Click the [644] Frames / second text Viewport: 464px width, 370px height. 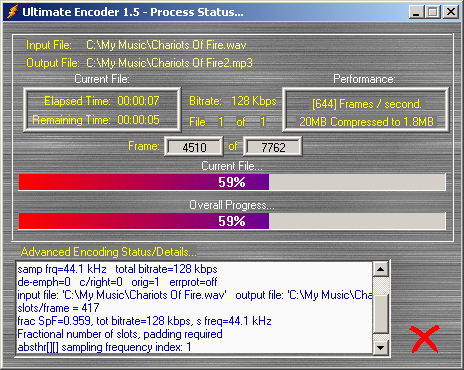click(367, 104)
